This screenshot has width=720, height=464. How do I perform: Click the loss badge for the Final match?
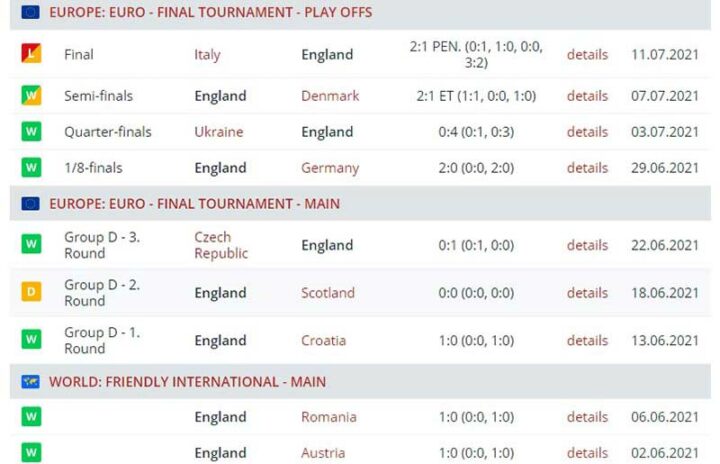31,54
